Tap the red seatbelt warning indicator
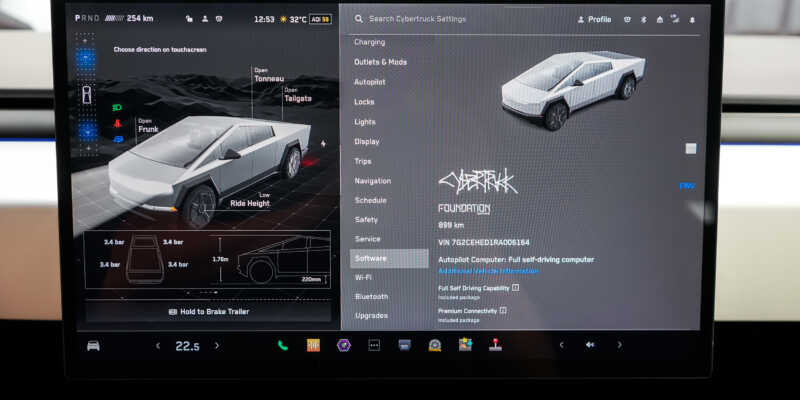The image size is (800, 400). coord(118,123)
